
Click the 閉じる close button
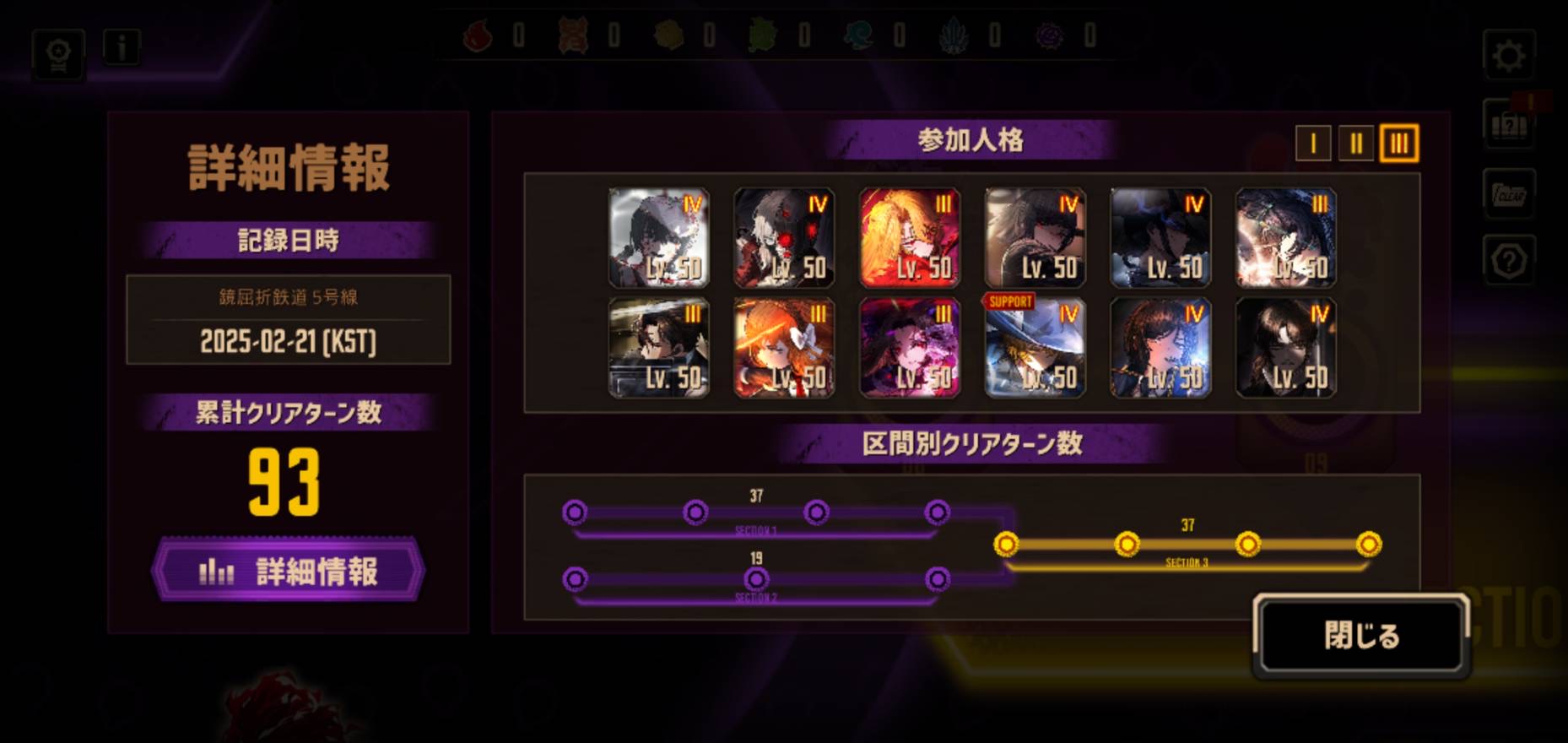click(1361, 636)
